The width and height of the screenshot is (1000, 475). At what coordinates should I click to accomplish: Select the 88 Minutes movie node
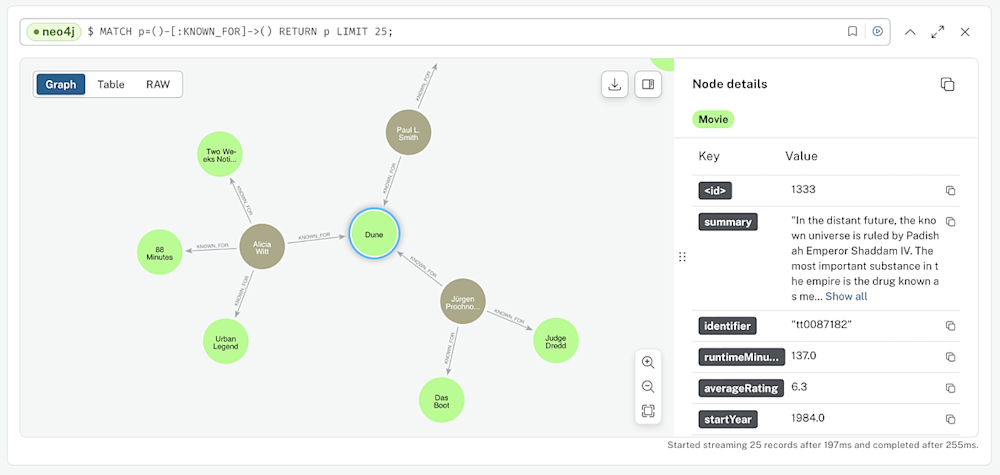159,252
